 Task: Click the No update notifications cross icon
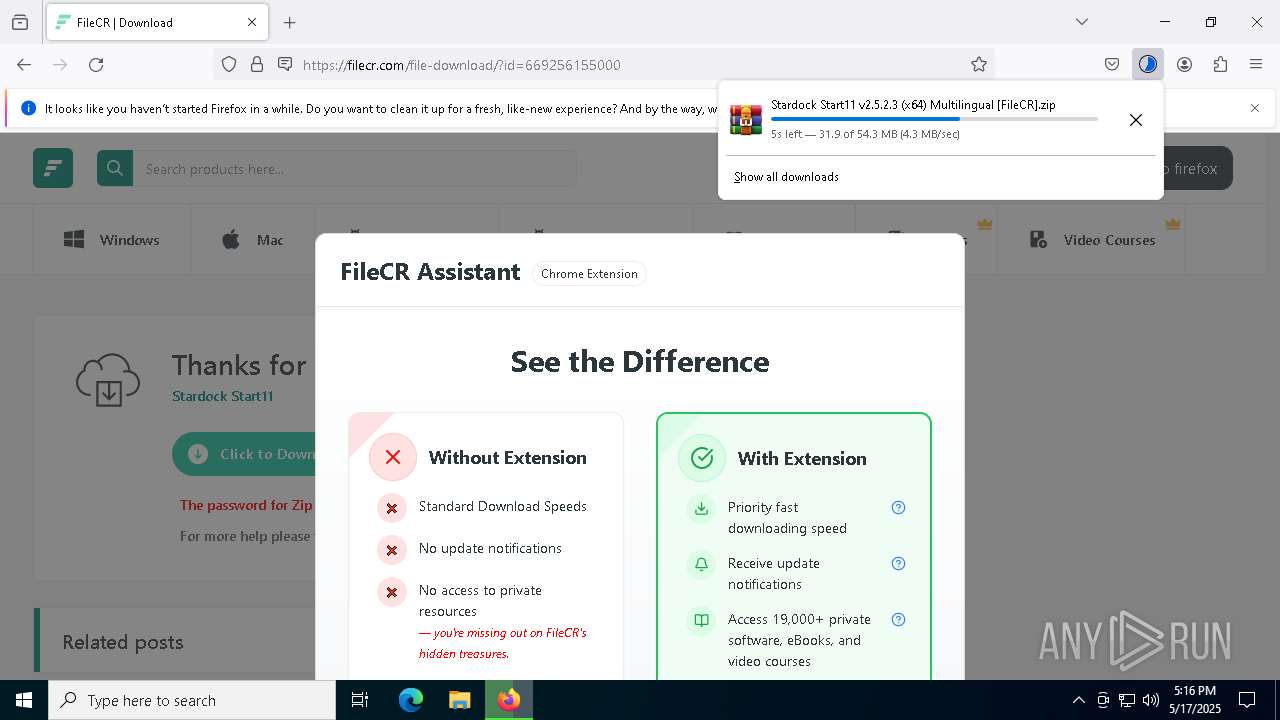[x=392, y=550]
